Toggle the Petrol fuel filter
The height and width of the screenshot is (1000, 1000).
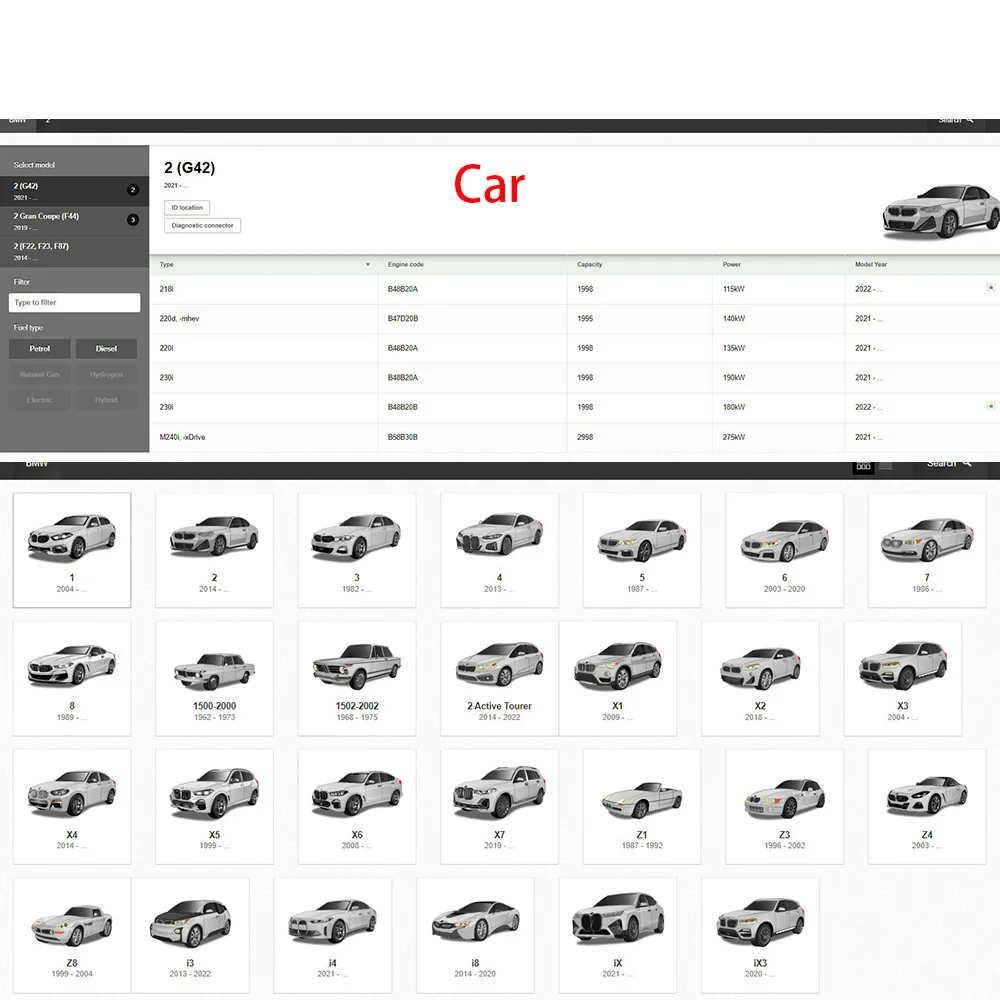[40, 349]
